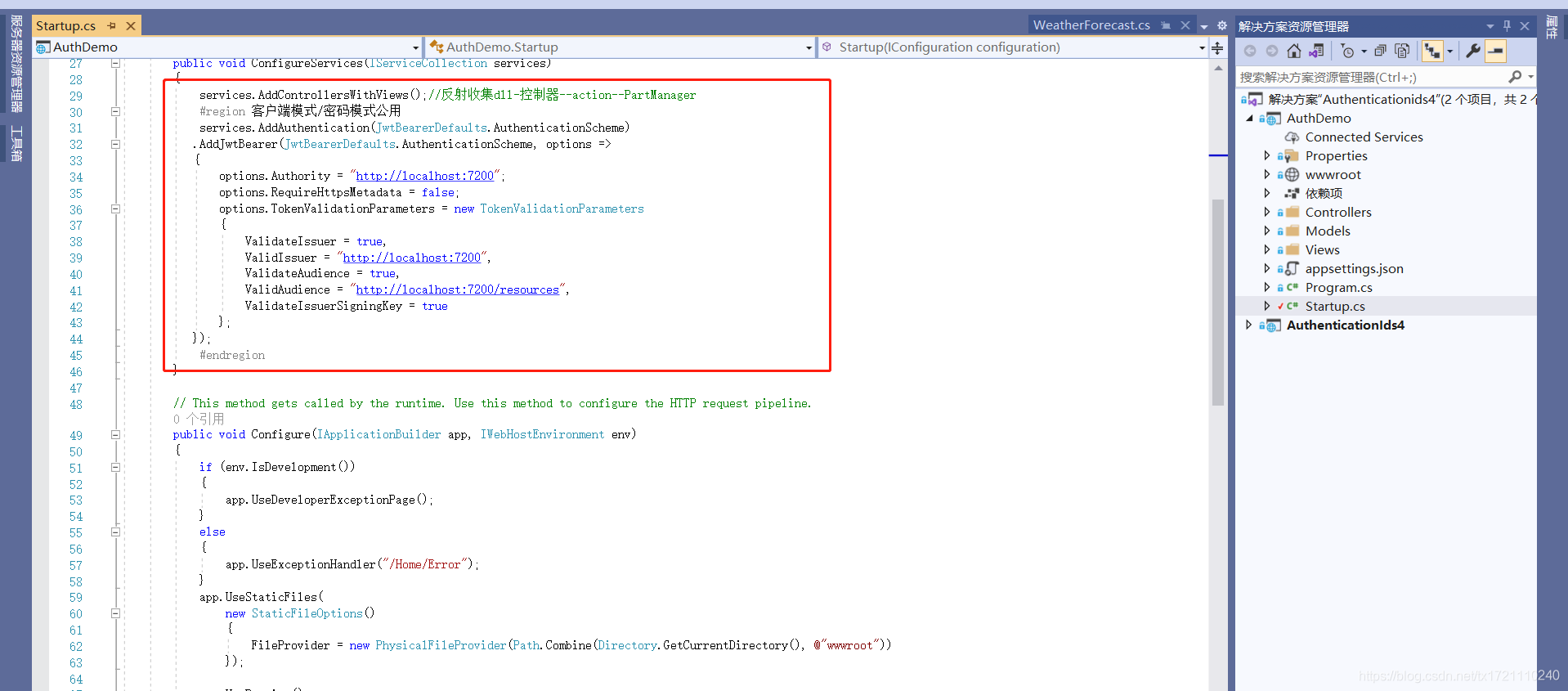Follow the options.Authority localhost:7200 link
This screenshot has height=691, width=1568.
coord(425,176)
